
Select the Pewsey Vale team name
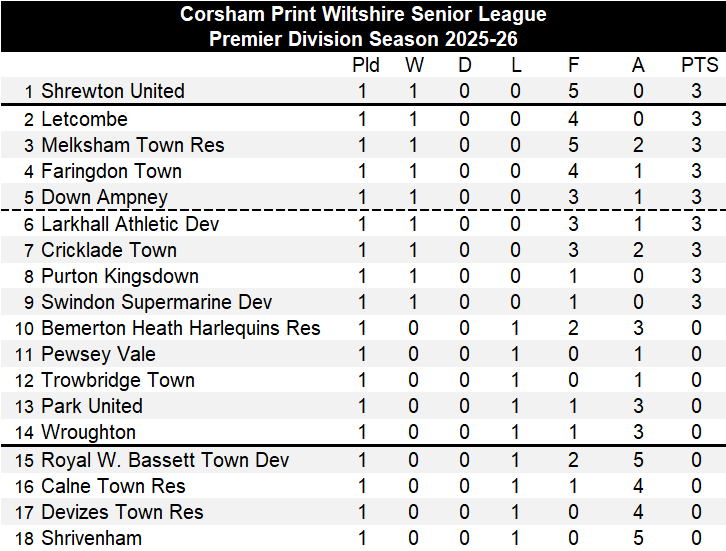[98, 354]
